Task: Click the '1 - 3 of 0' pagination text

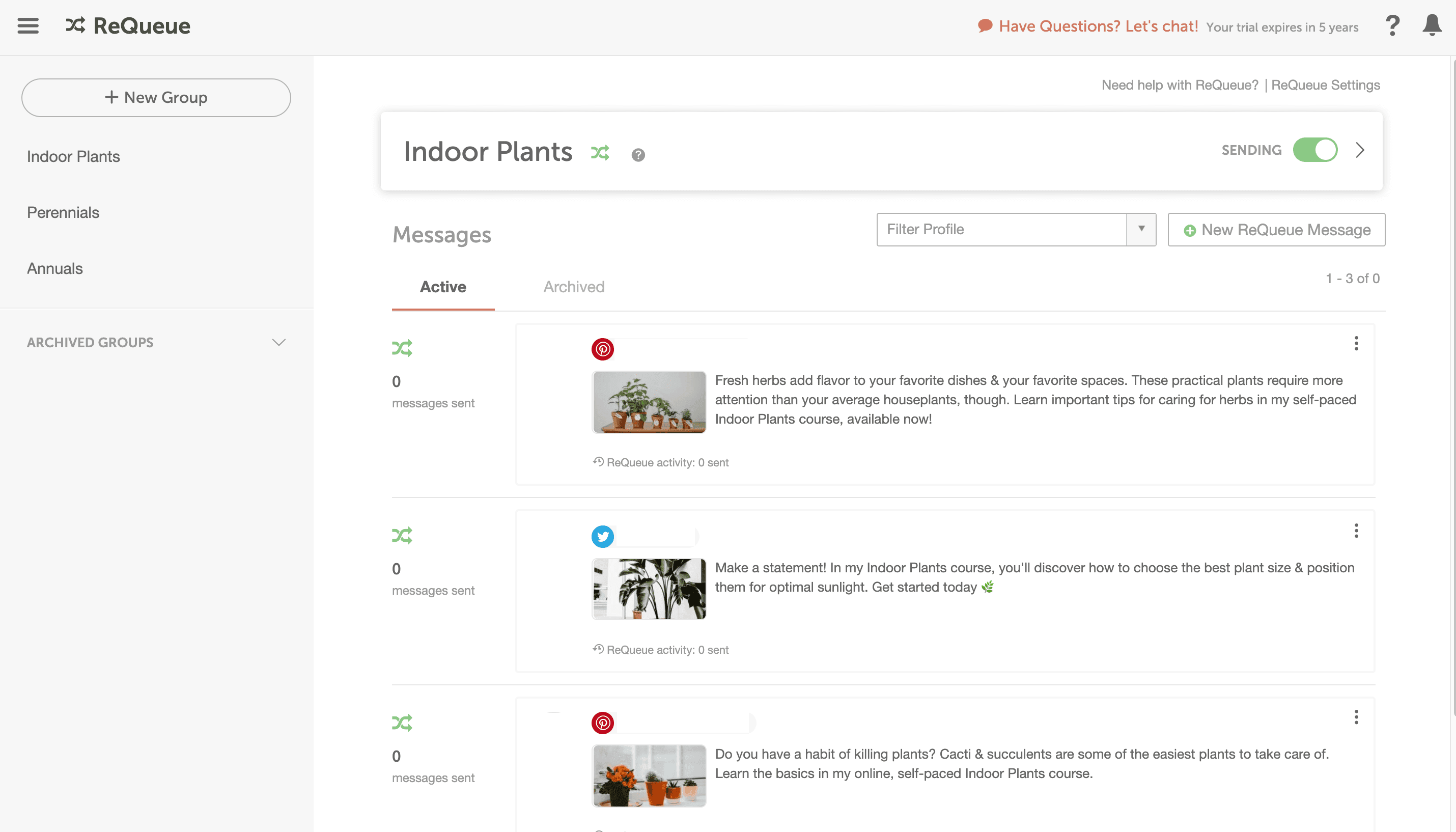Action: pos(1352,279)
